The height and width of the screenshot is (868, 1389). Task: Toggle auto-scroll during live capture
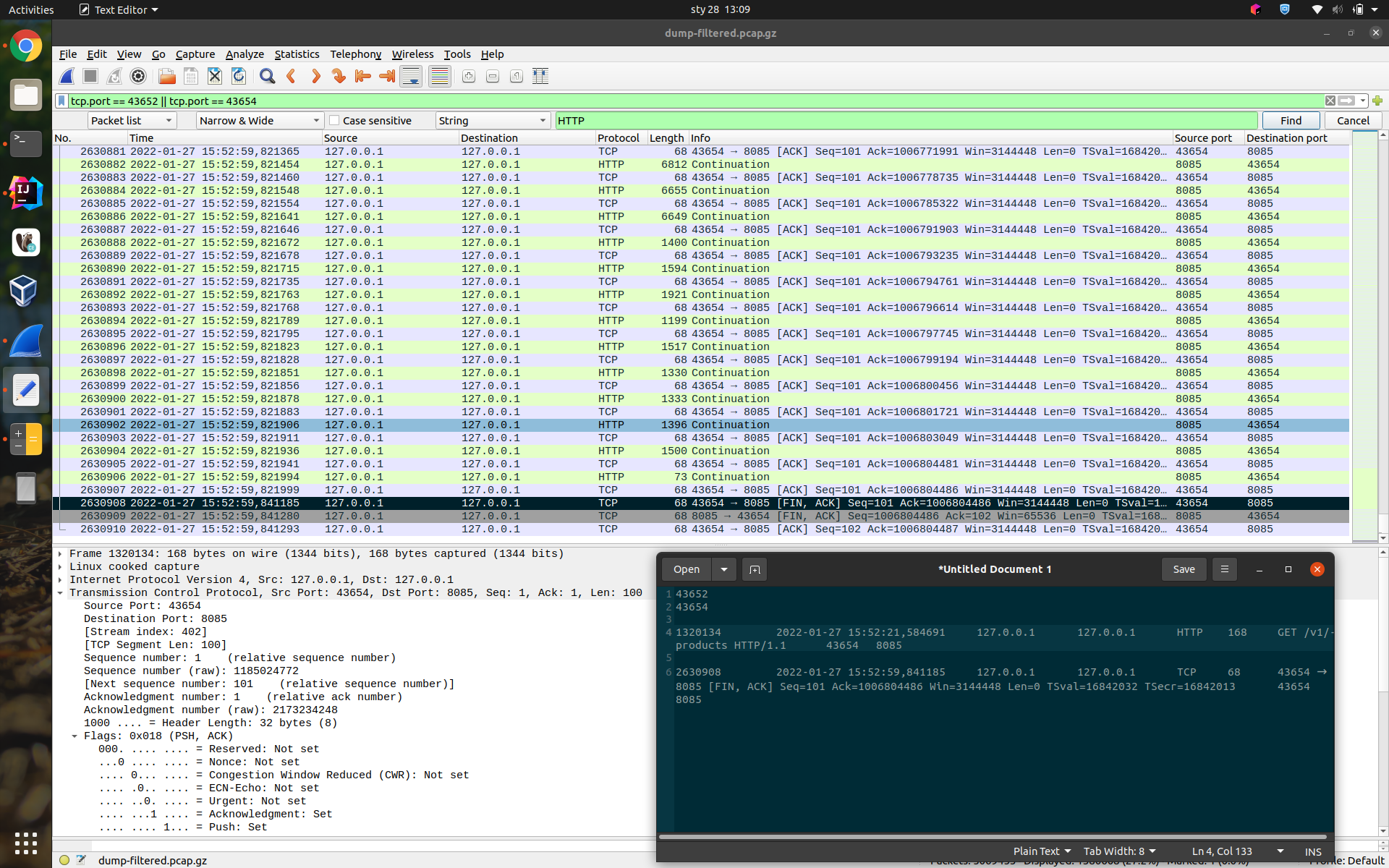(411, 76)
